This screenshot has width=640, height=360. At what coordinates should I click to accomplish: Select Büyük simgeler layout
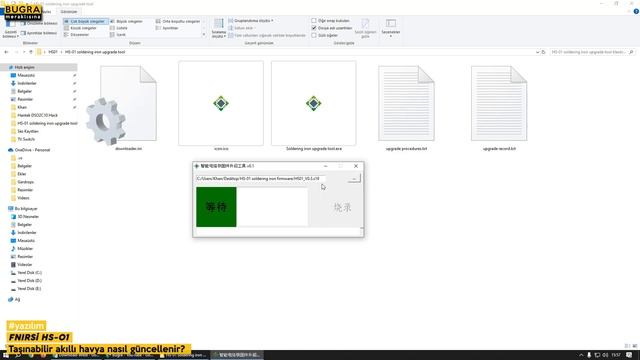[127, 21]
